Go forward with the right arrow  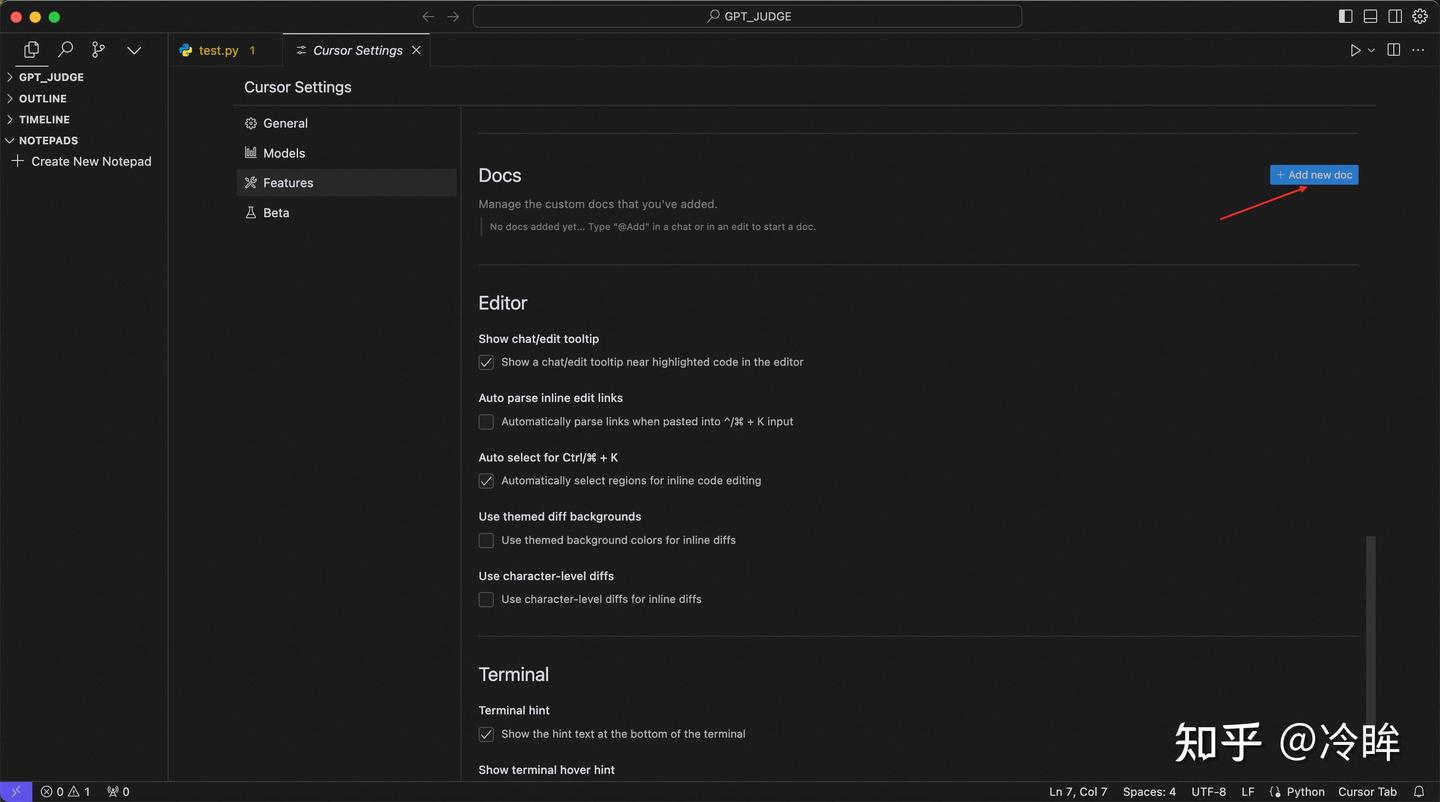(x=453, y=16)
